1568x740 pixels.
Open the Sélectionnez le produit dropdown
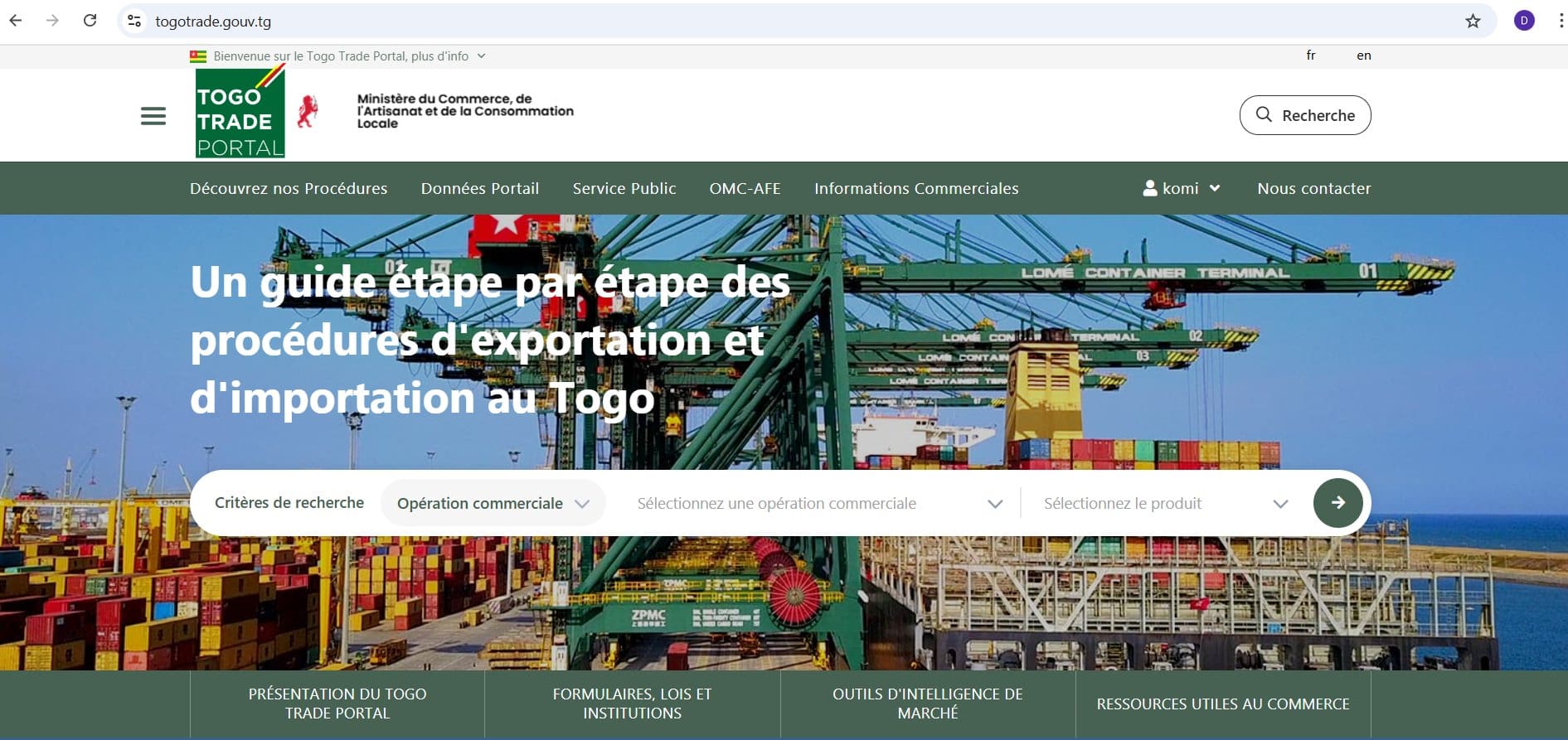[x=1165, y=503]
